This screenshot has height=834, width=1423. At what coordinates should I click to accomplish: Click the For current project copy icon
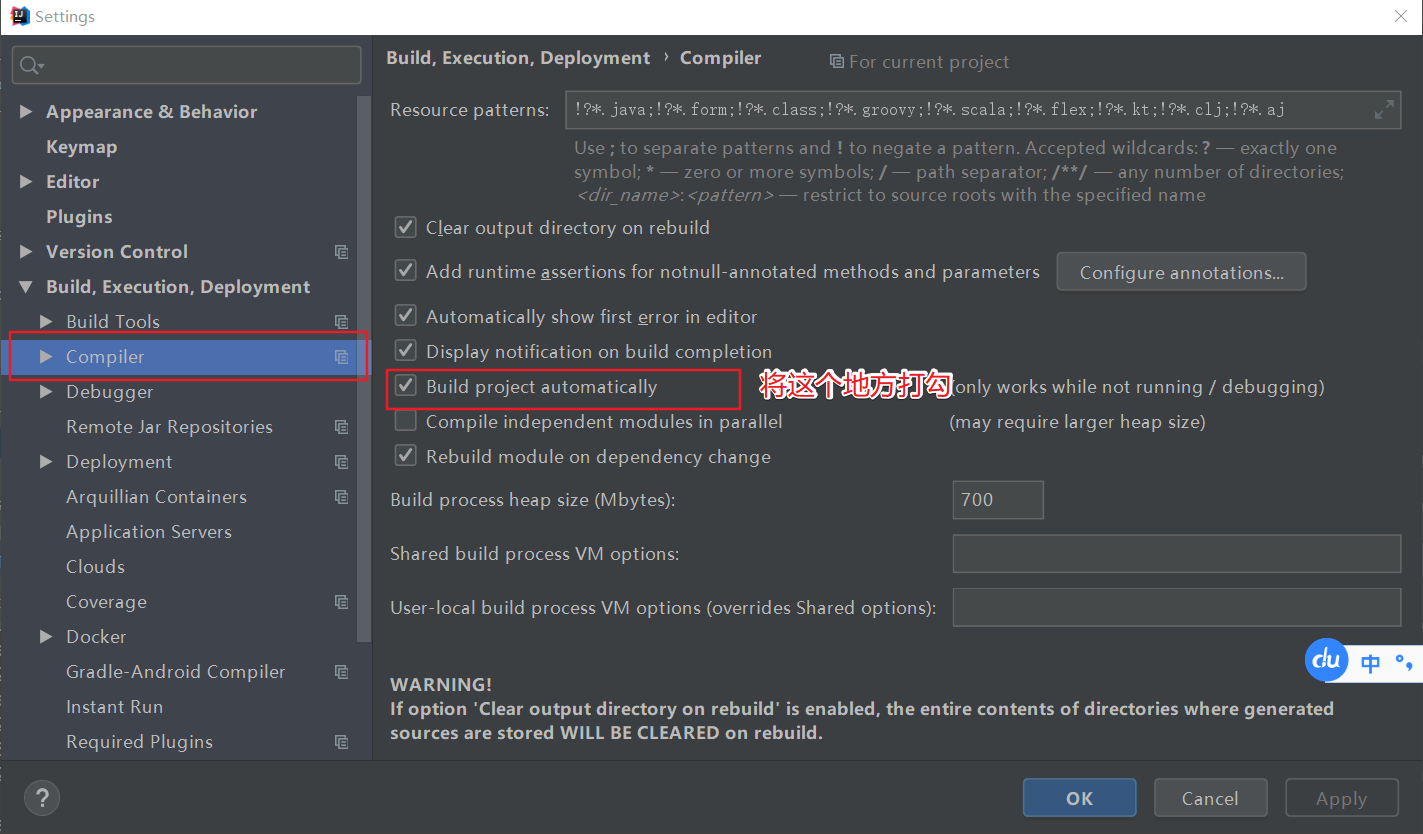click(836, 62)
